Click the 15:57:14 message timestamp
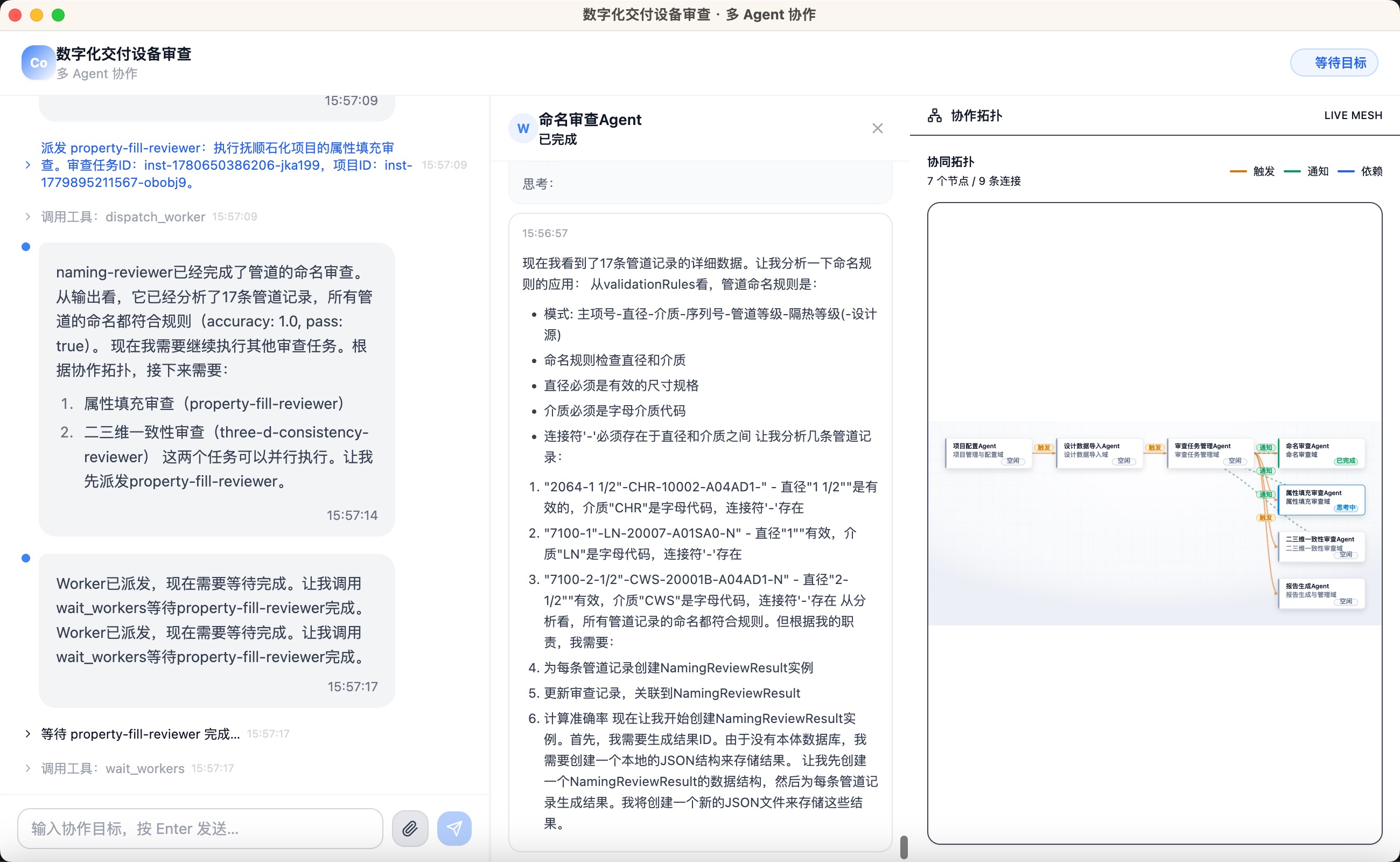 coord(352,516)
